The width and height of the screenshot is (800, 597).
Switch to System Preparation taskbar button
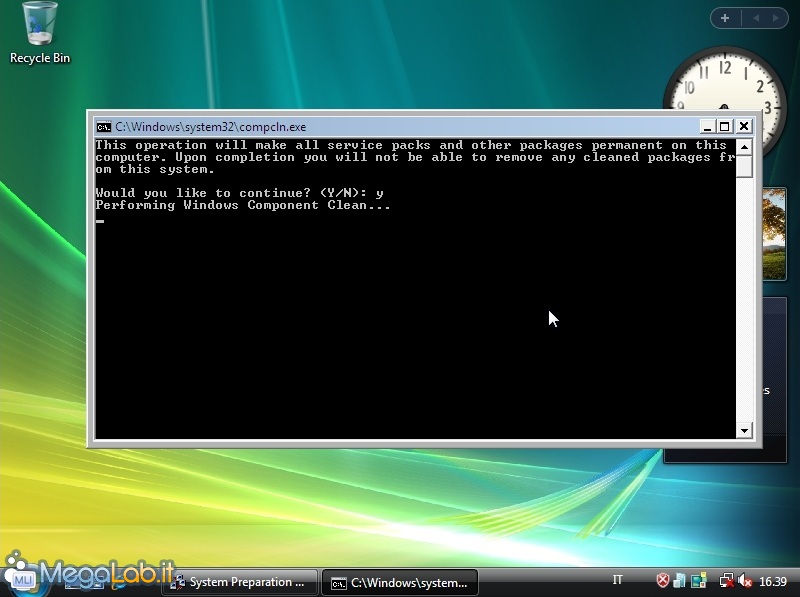(240, 582)
